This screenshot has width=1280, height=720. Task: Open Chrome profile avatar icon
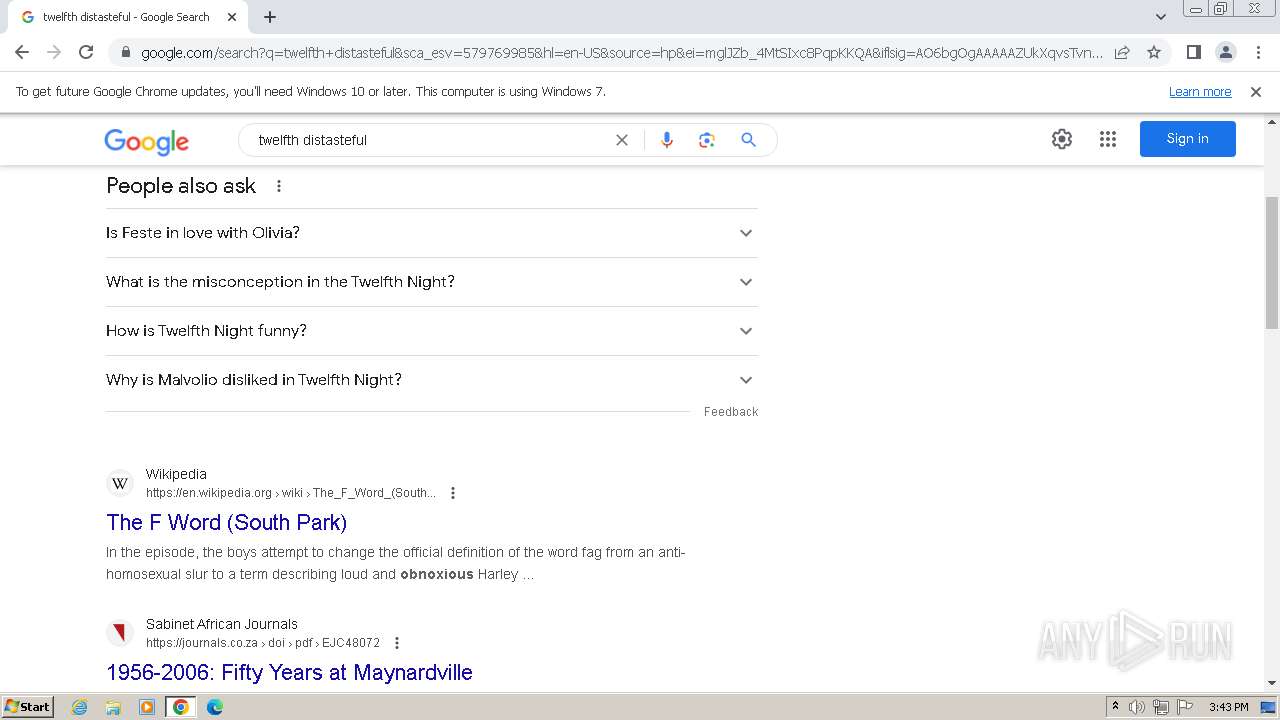(1225, 52)
